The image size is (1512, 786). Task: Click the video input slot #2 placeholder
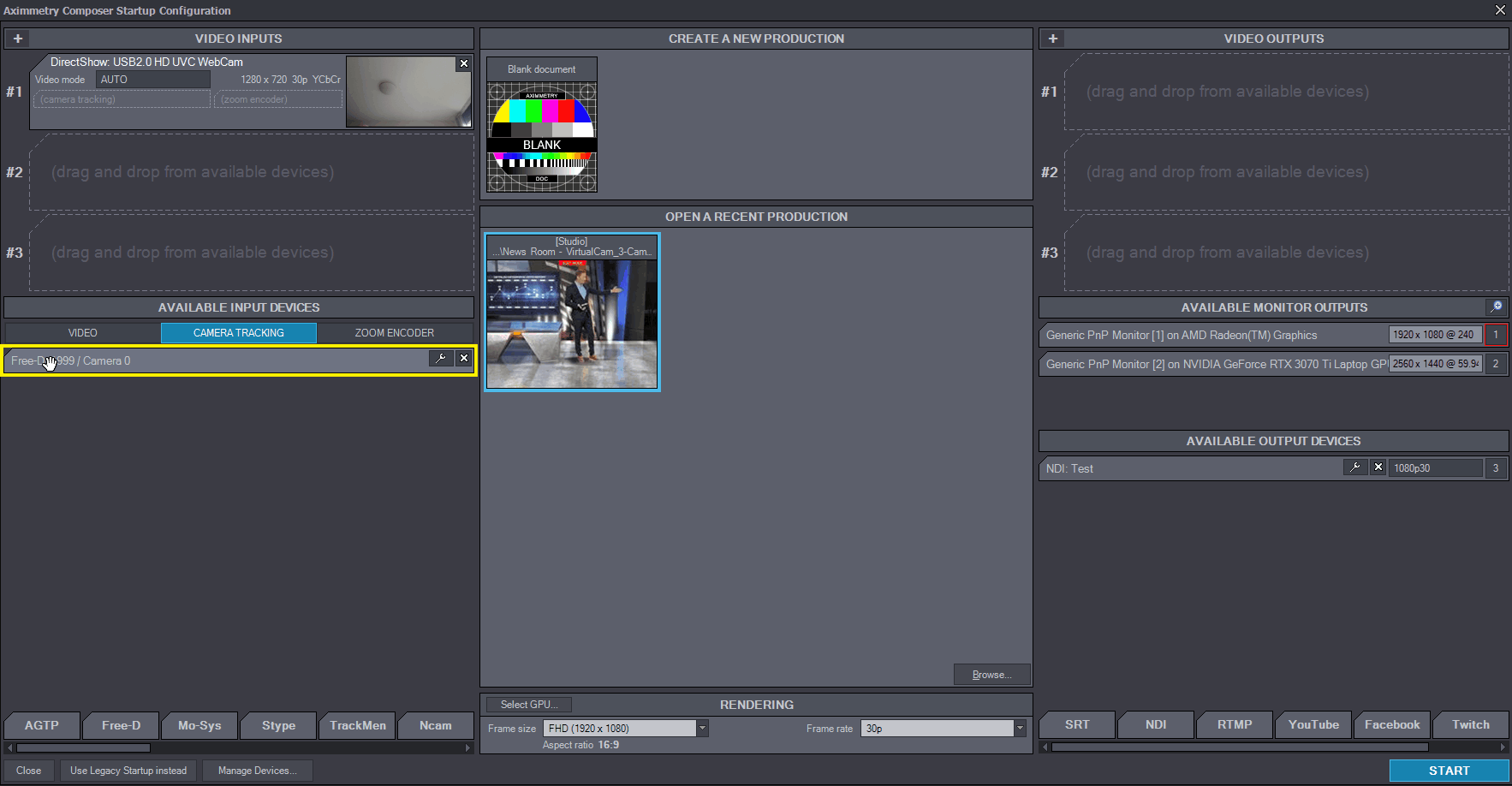[252, 172]
